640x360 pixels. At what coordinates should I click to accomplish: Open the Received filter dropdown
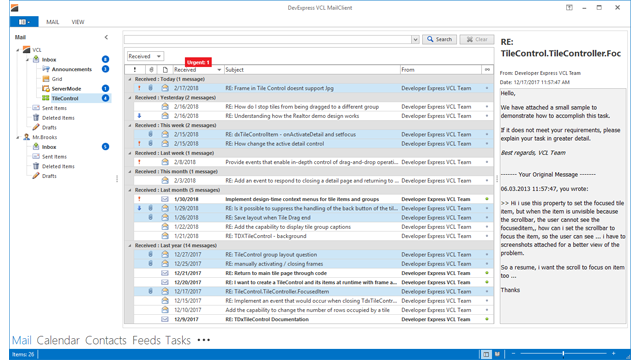pyautogui.click(x=145, y=56)
